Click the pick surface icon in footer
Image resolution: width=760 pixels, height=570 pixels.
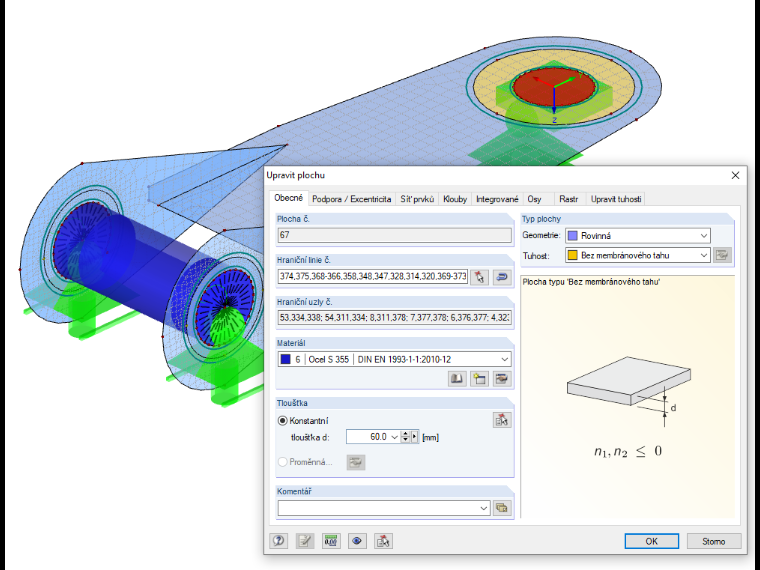[x=383, y=540]
